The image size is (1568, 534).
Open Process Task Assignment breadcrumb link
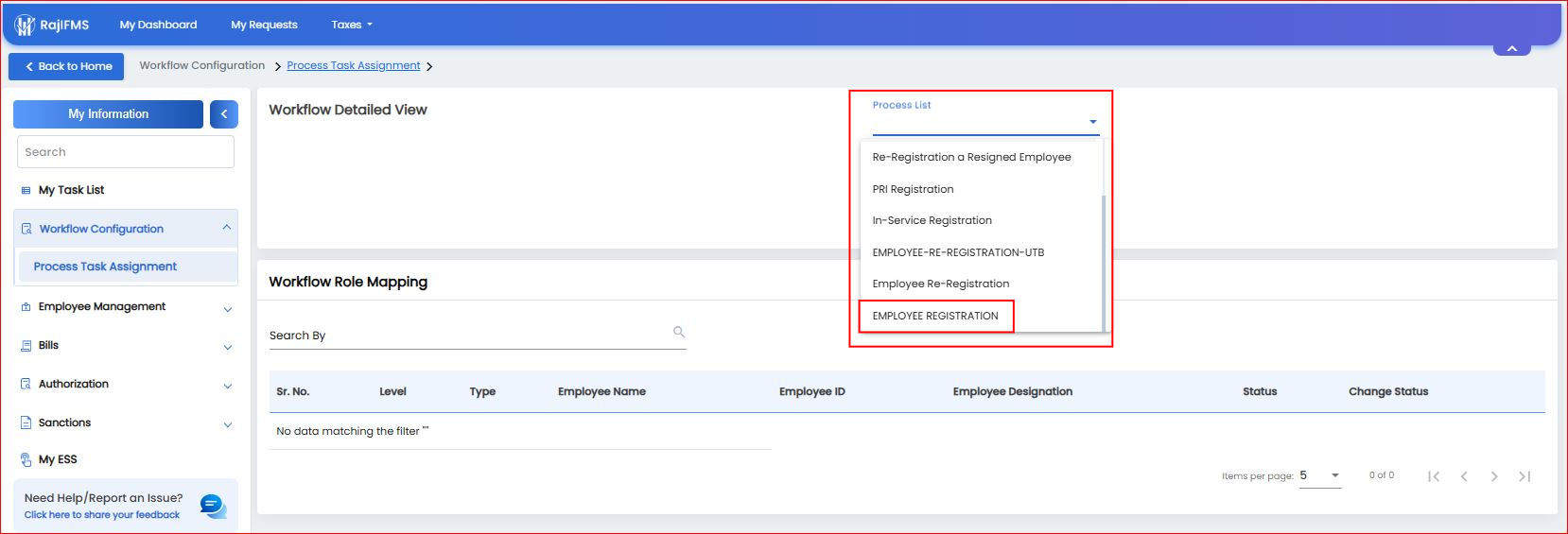click(x=354, y=66)
